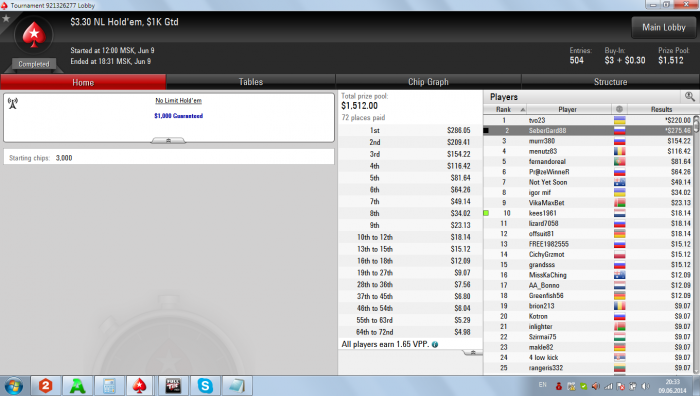Image resolution: width=700 pixels, height=396 pixels.
Task: Open Skype from the taskbar
Action: click(205, 386)
